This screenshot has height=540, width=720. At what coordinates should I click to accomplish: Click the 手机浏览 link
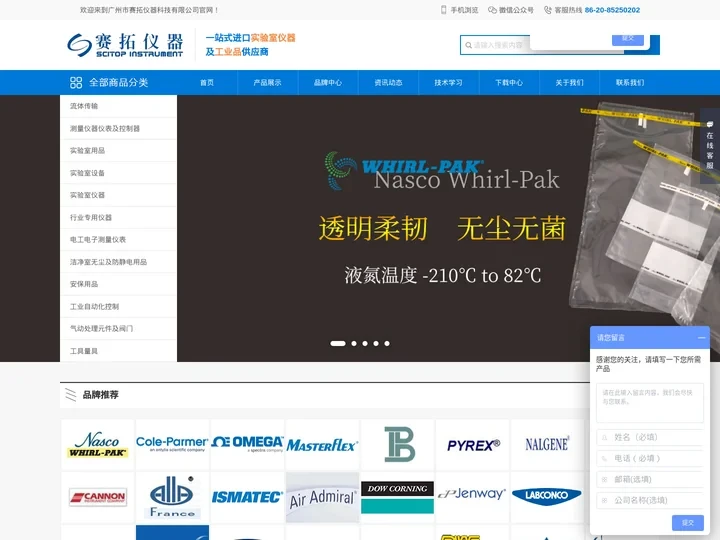464,10
